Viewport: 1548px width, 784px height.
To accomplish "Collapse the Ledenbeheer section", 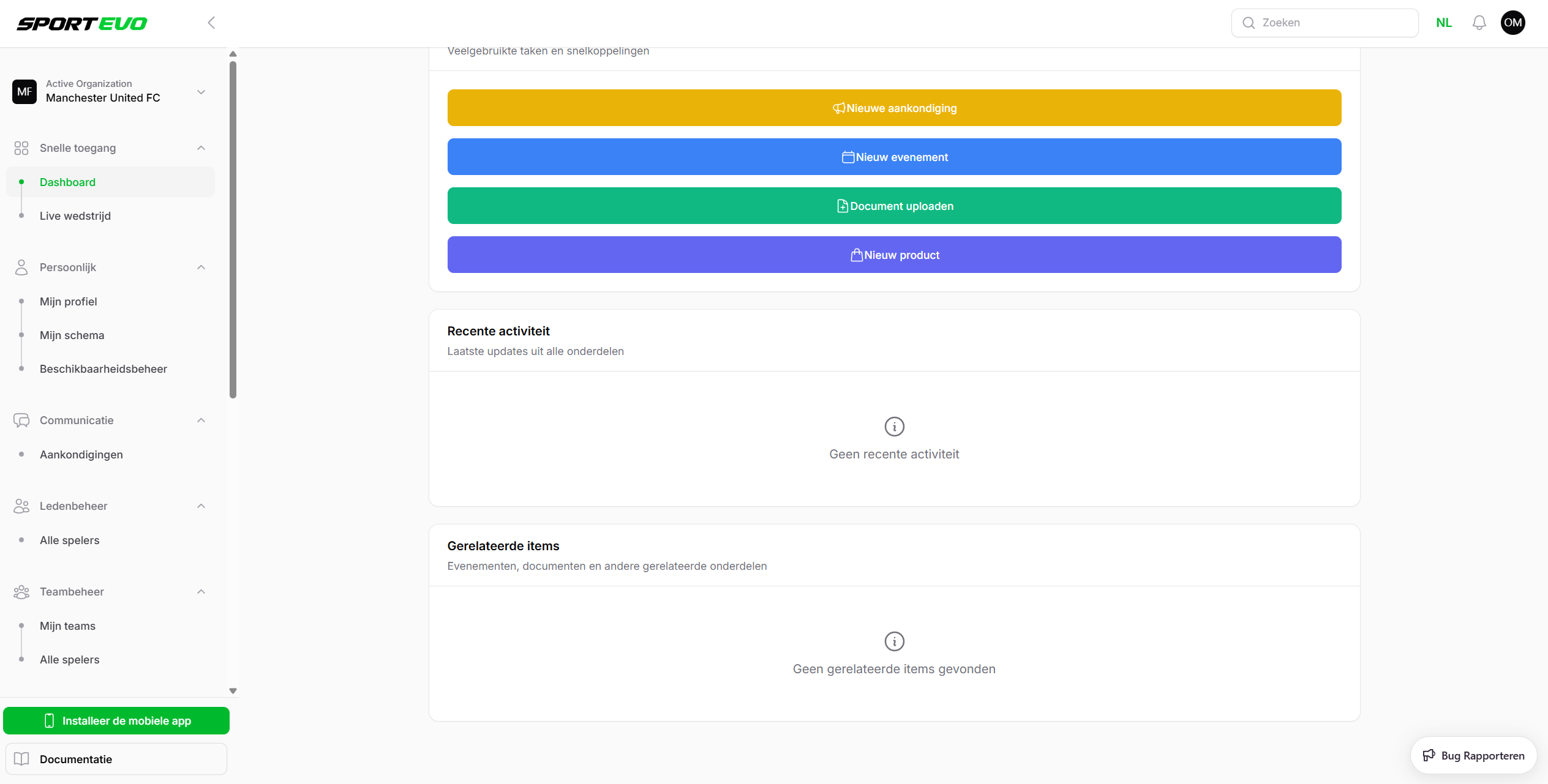I will tap(201, 506).
